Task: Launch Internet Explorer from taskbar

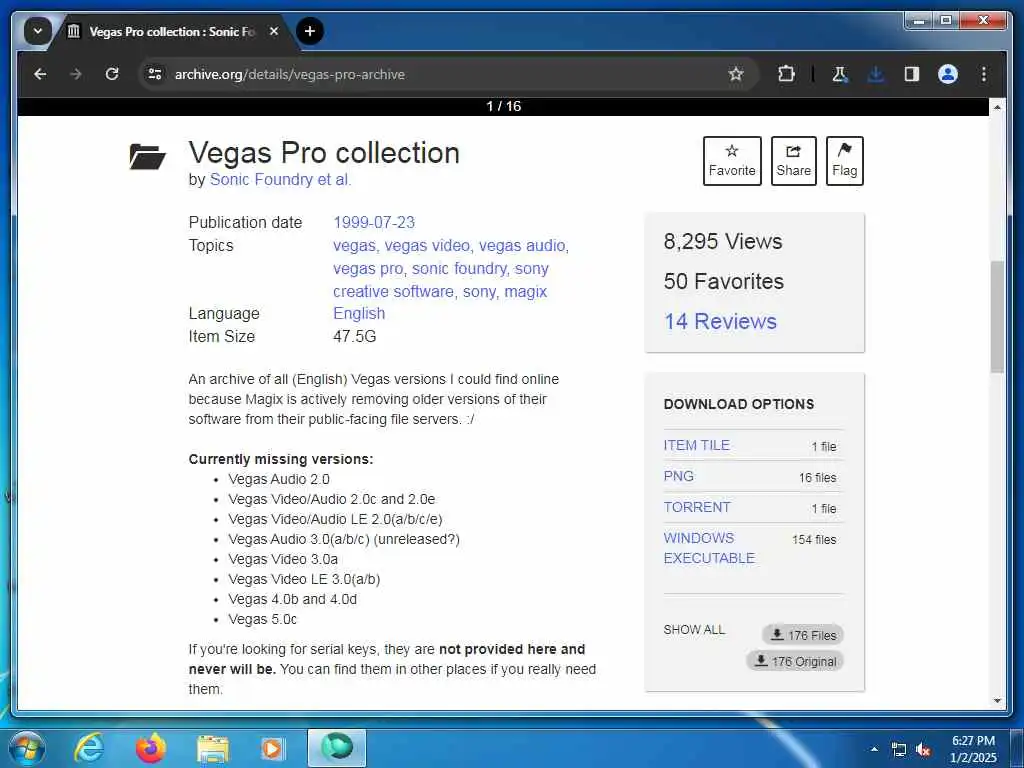Action: (x=89, y=748)
